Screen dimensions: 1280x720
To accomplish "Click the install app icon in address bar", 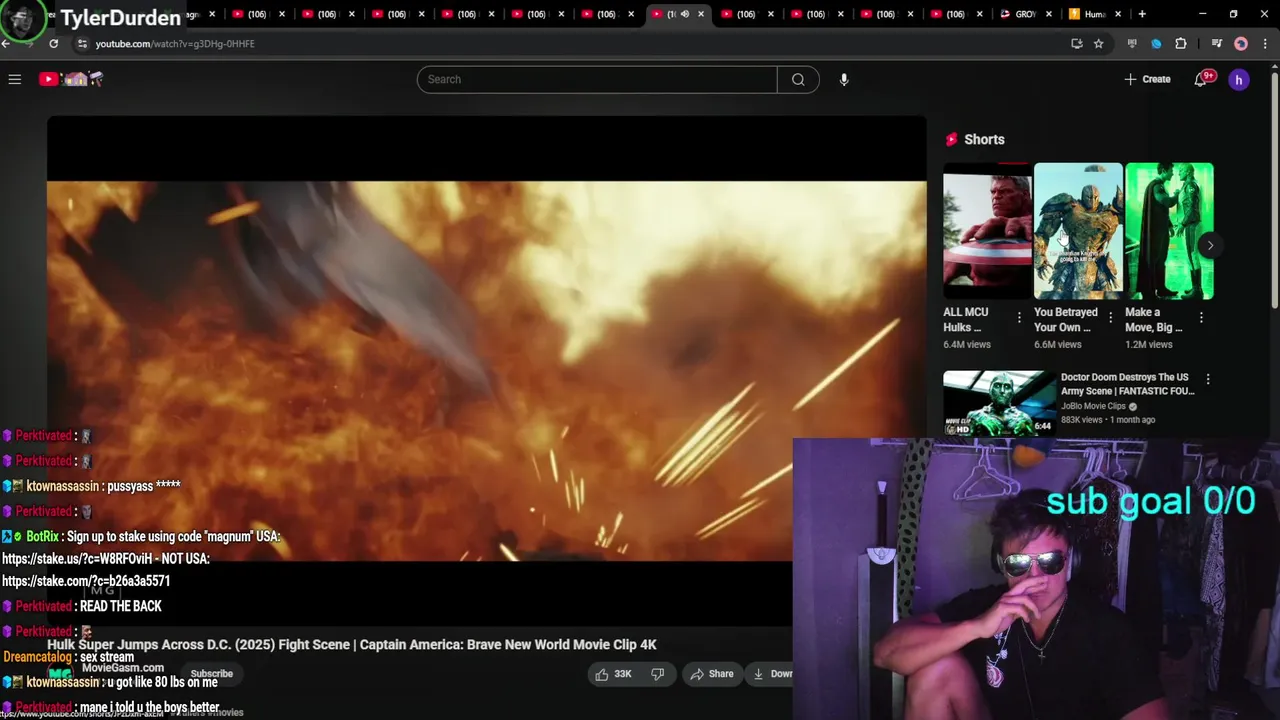I will tap(1076, 44).
